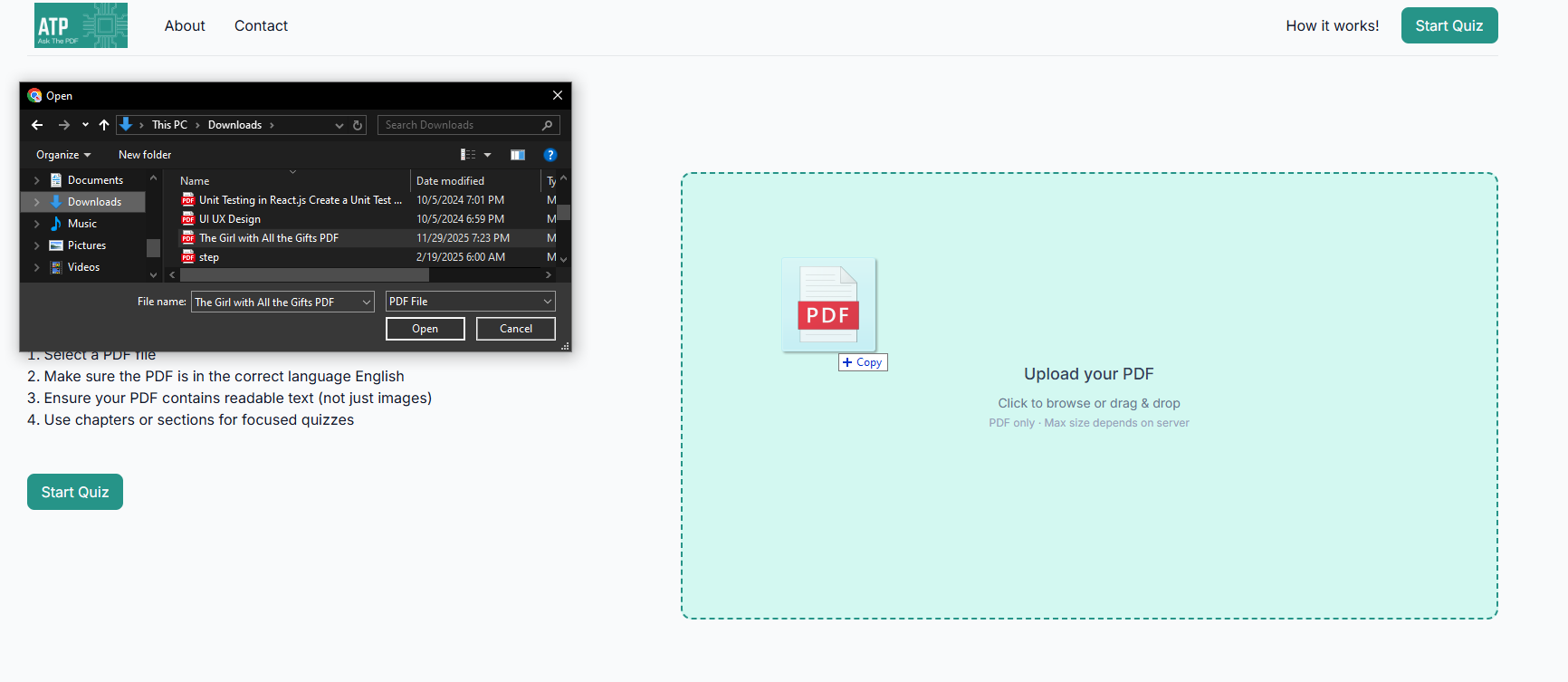
Task: Close the Open dialog window
Action: pos(558,95)
